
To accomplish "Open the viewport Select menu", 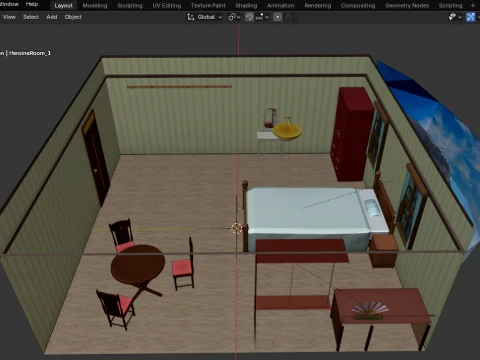I will tap(31, 17).
